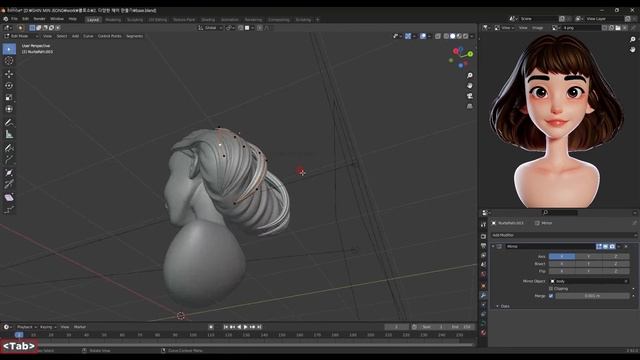Open the Mirror Object body field

[x=589, y=281]
